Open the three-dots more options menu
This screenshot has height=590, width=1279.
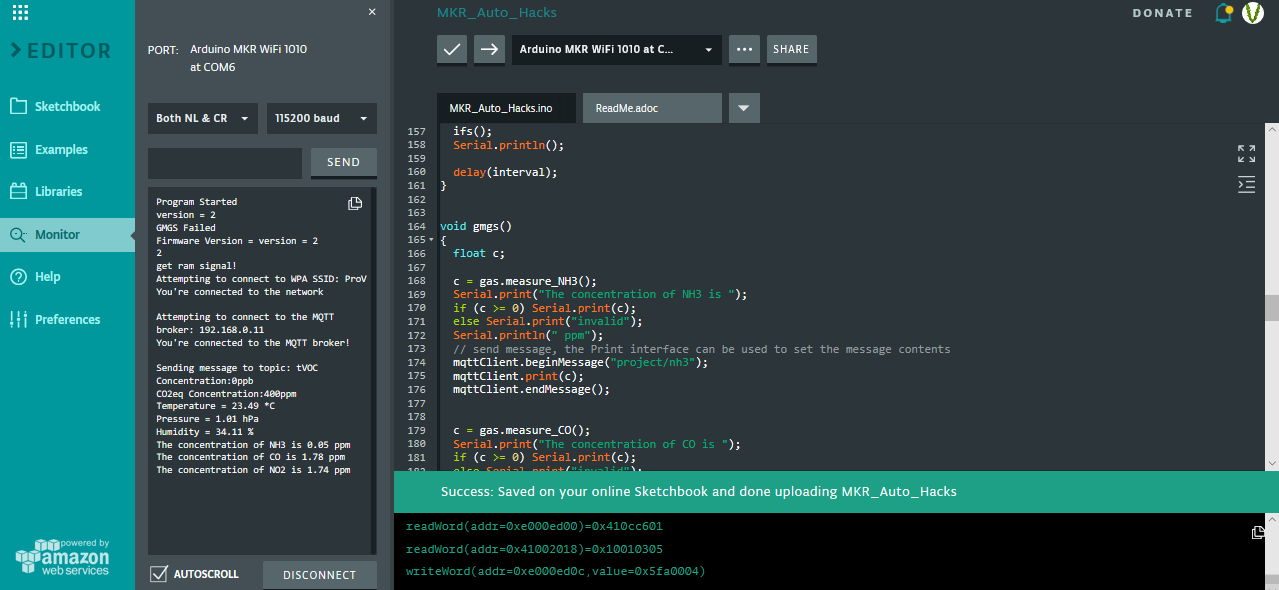pyautogui.click(x=743, y=49)
